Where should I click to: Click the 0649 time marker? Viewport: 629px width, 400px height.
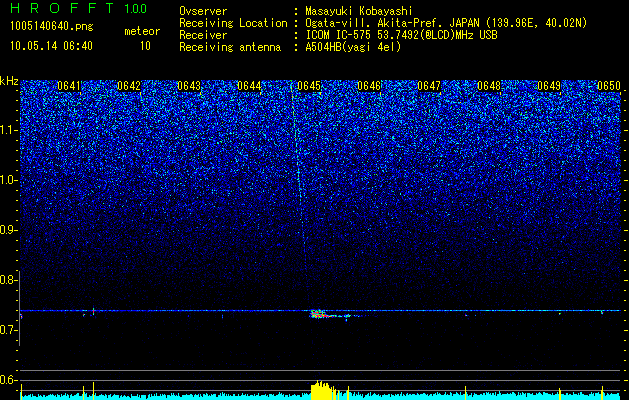point(549,86)
